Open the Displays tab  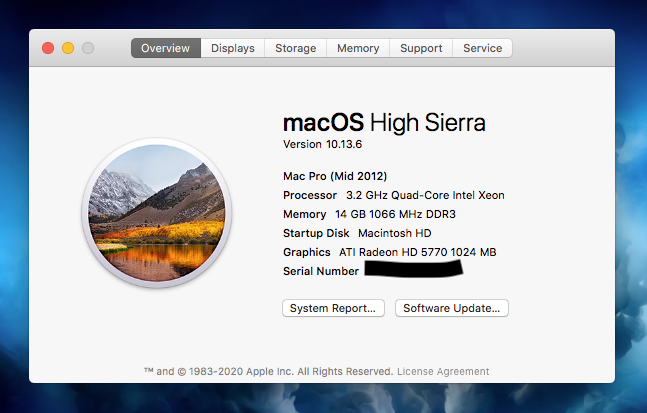point(233,48)
